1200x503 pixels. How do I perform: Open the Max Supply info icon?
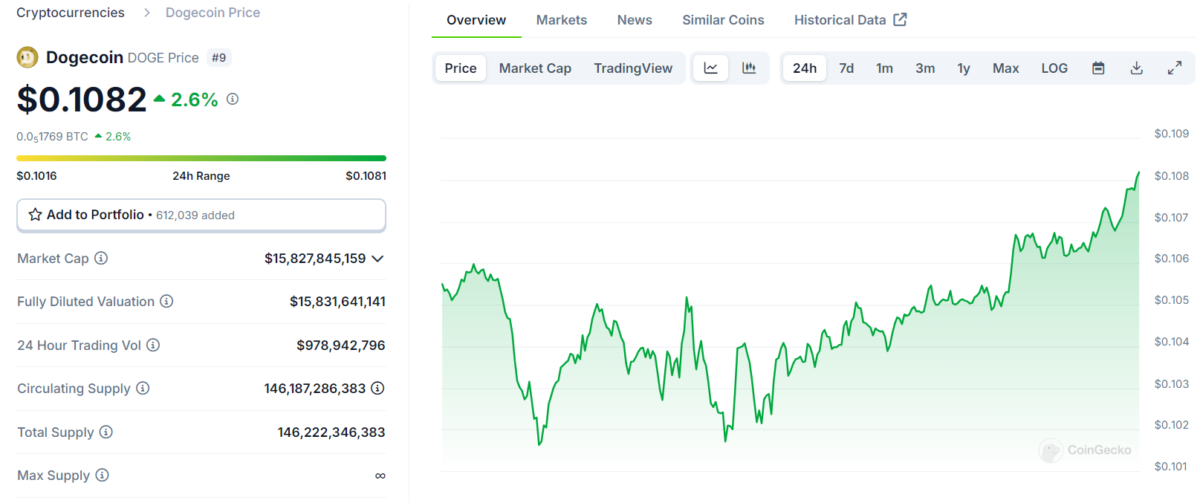(102, 475)
